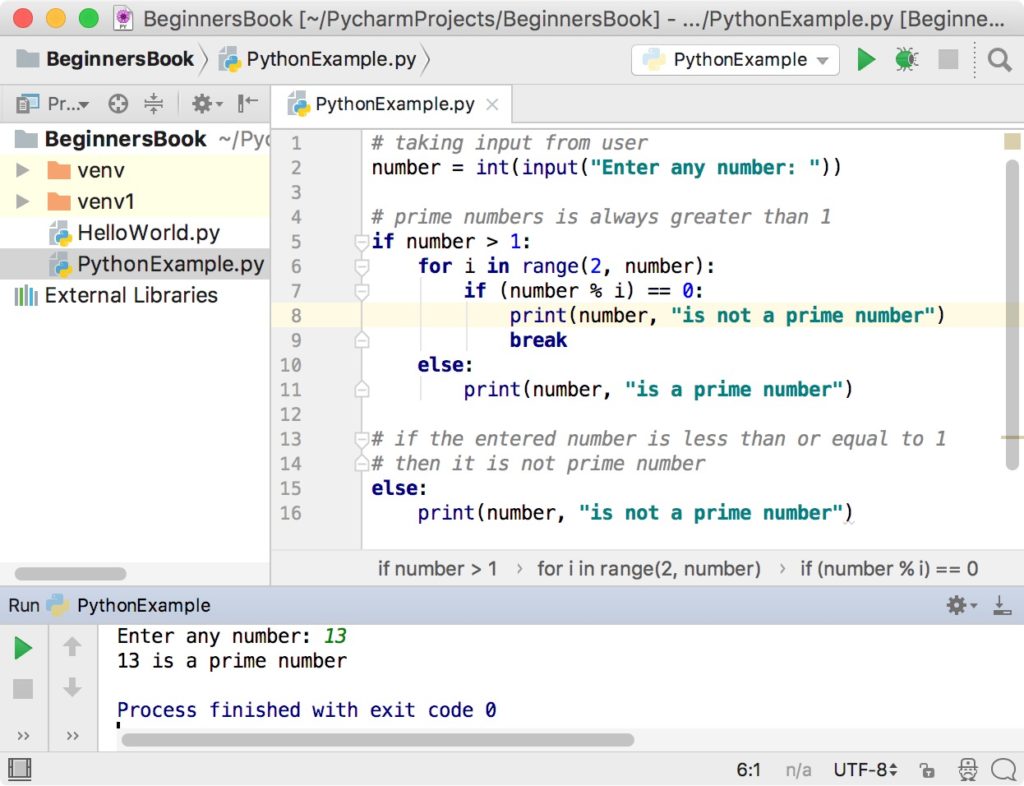Expand more actions in Run panel's second column
This screenshot has height=786, width=1024.
(x=72, y=736)
